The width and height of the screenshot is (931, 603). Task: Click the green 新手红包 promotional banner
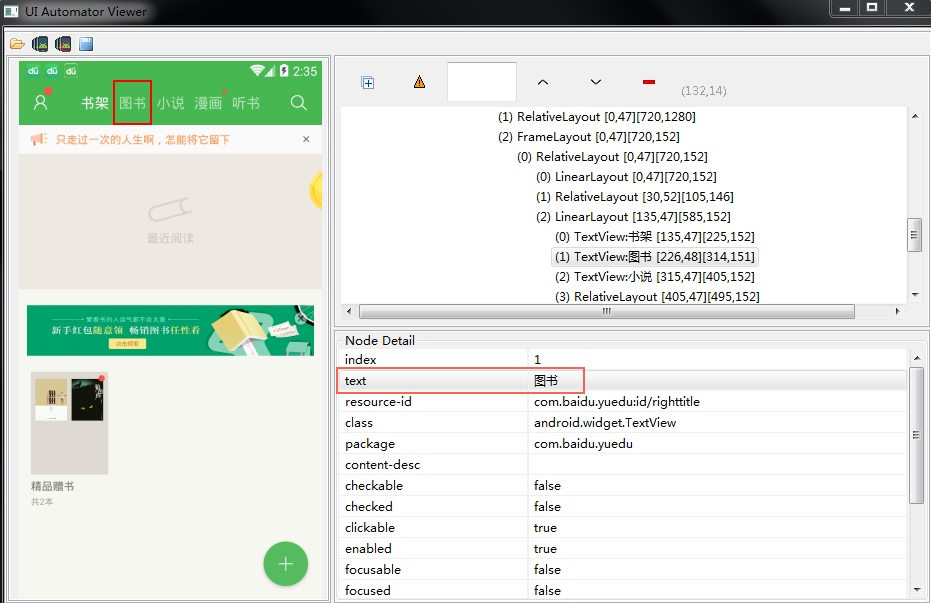click(170, 331)
